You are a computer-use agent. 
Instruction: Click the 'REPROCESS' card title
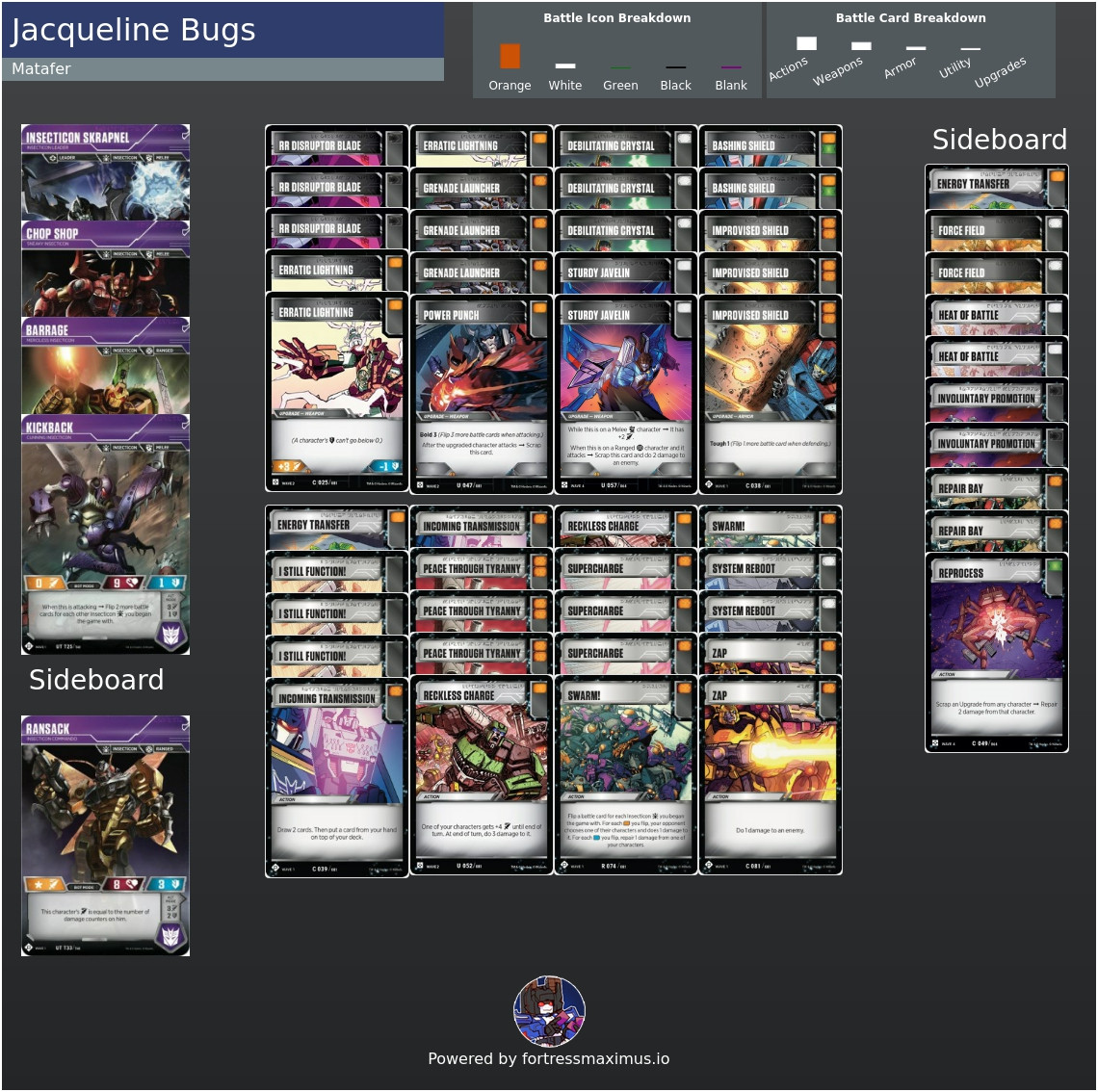tap(961, 573)
